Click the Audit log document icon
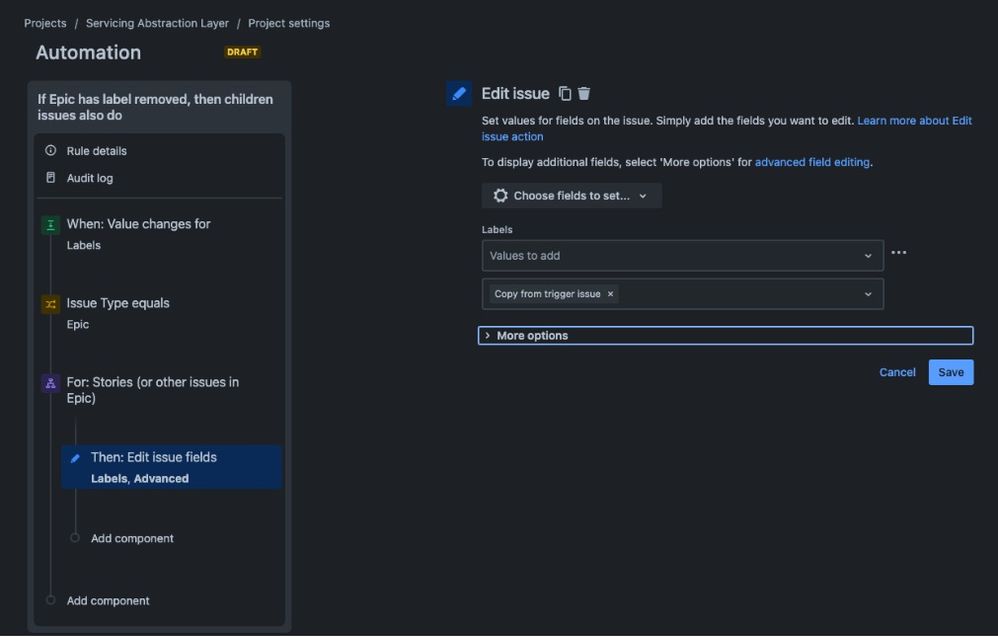Screen dimensions: 998x637 click(x=50, y=177)
